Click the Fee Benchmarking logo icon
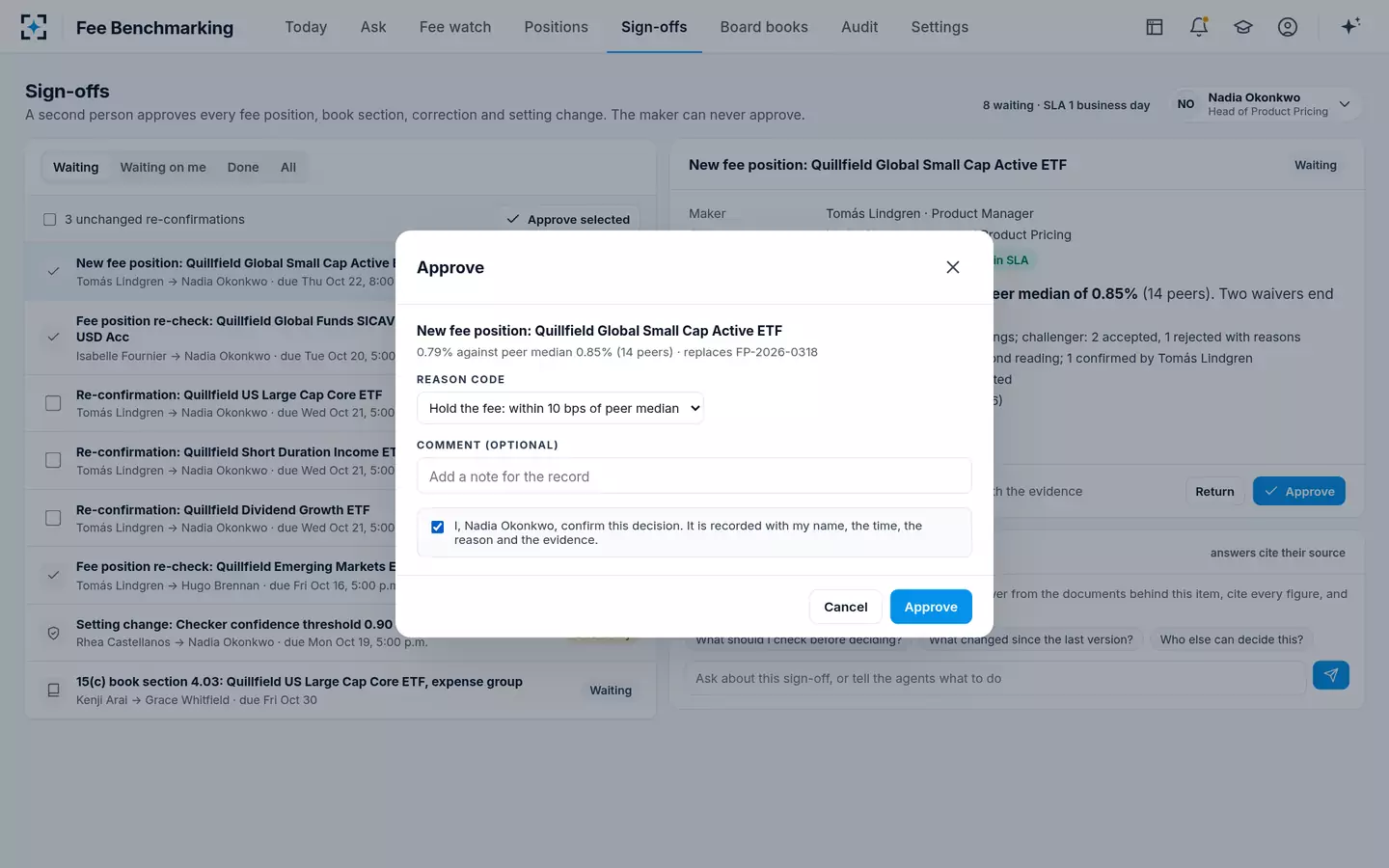 [34, 27]
